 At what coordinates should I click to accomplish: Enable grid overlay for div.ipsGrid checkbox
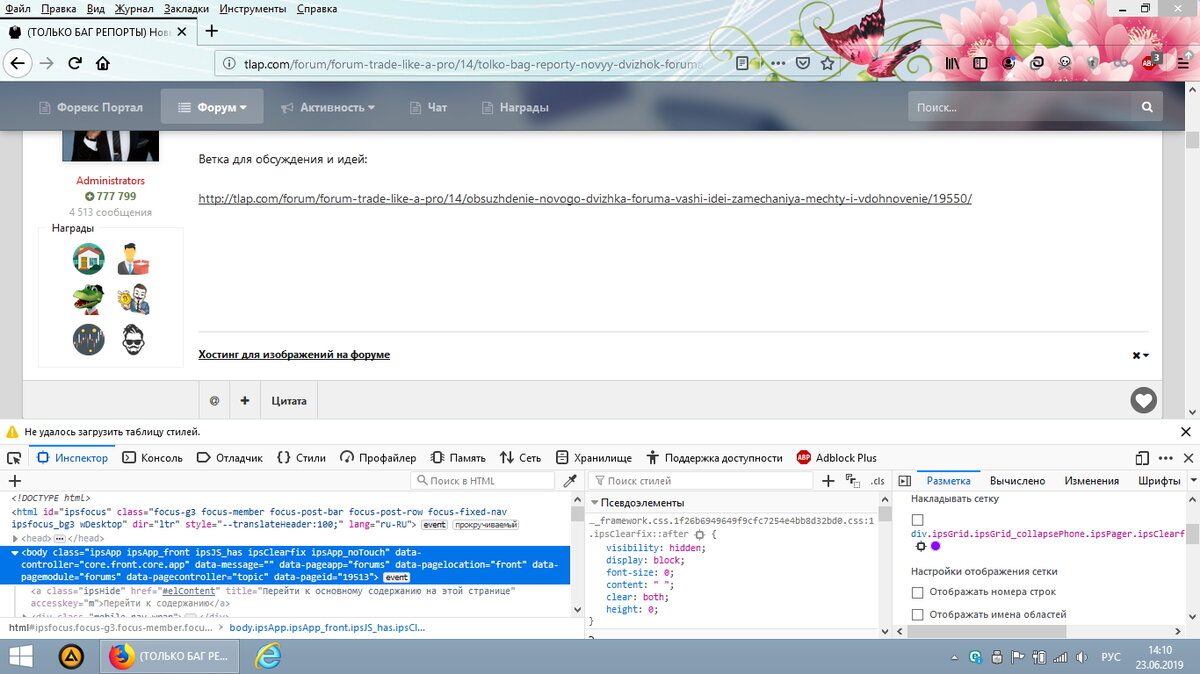(x=917, y=520)
